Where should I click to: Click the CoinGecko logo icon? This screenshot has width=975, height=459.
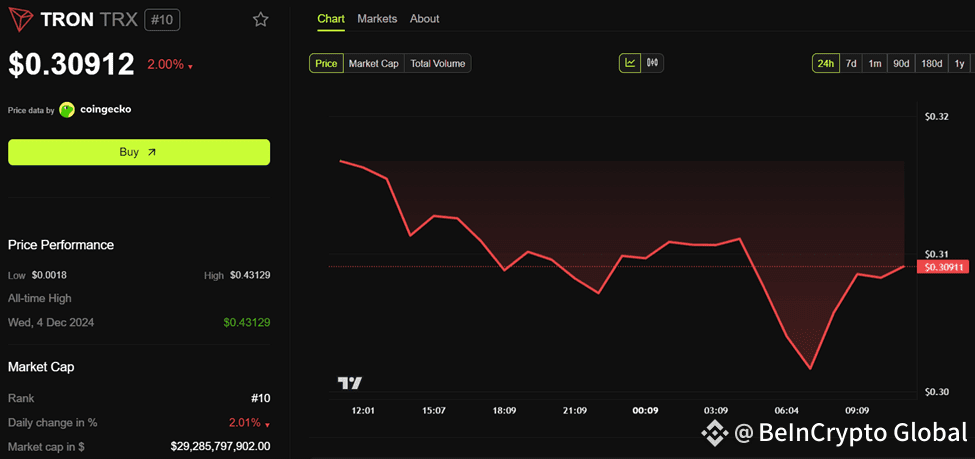67,109
